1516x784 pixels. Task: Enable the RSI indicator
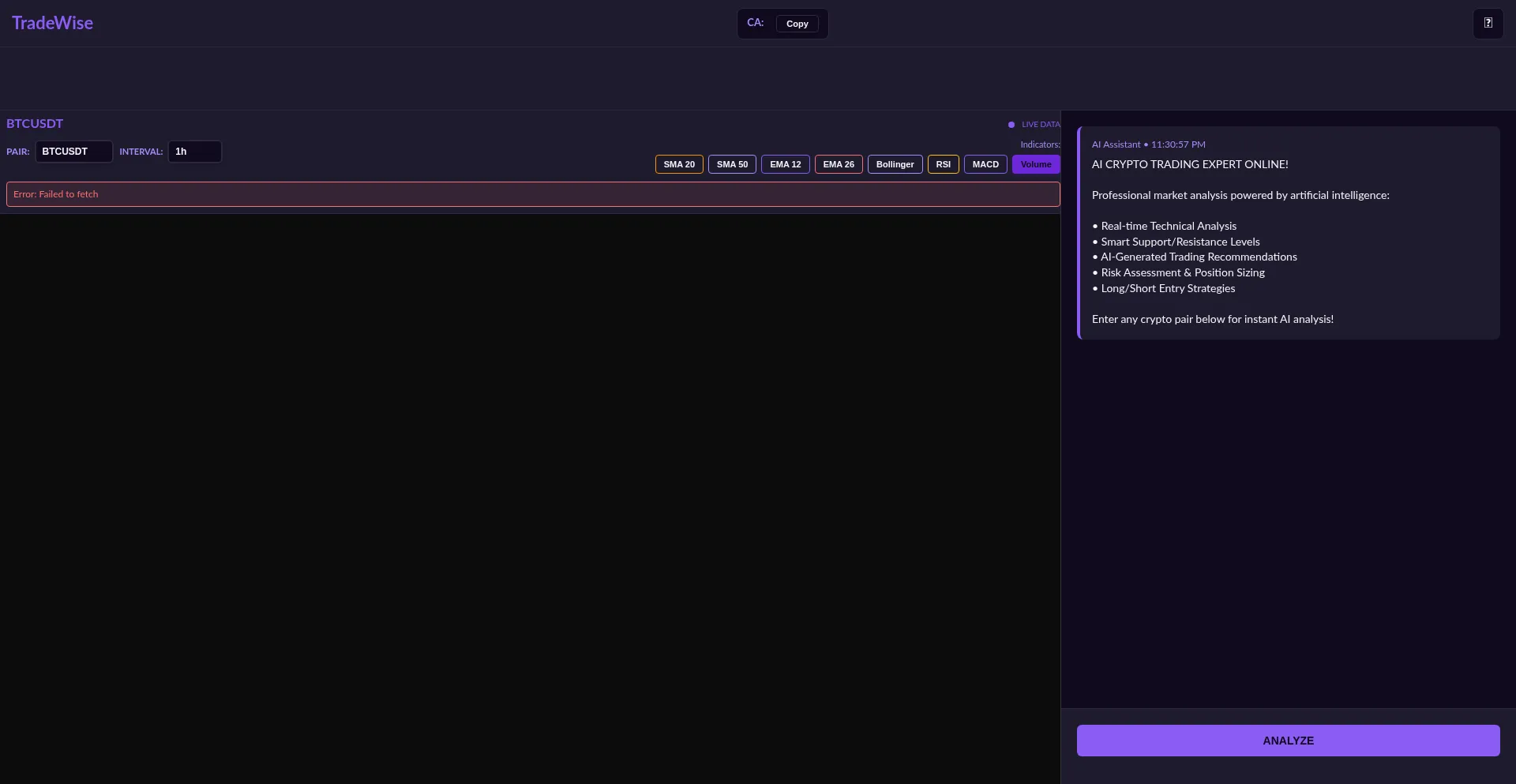click(x=943, y=164)
